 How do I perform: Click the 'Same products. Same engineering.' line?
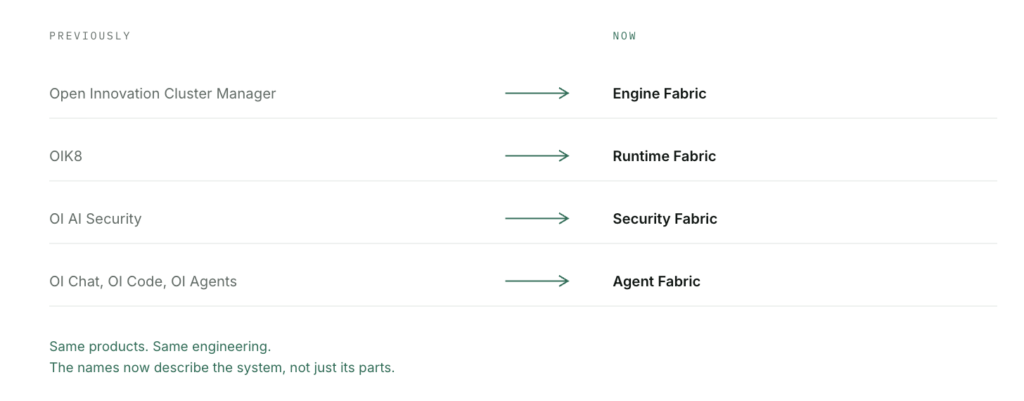(x=160, y=346)
